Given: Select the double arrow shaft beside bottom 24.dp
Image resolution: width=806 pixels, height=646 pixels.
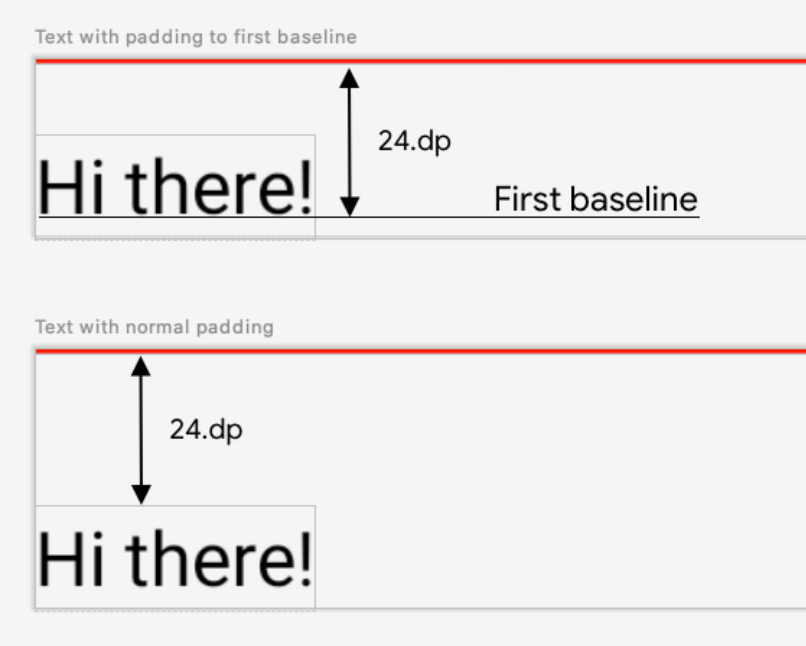Looking at the screenshot, I should pyautogui.click(x=141, y=430).
